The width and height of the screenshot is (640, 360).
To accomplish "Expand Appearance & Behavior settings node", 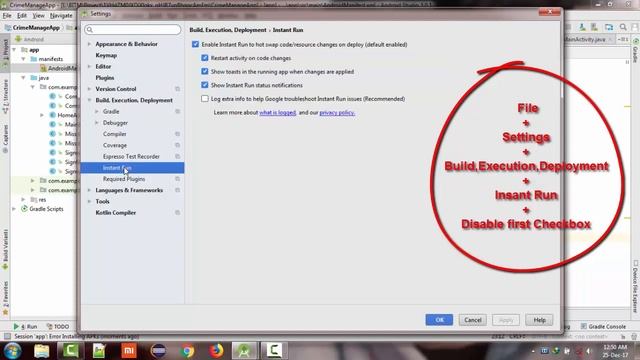I will click(x=89, y=44).
